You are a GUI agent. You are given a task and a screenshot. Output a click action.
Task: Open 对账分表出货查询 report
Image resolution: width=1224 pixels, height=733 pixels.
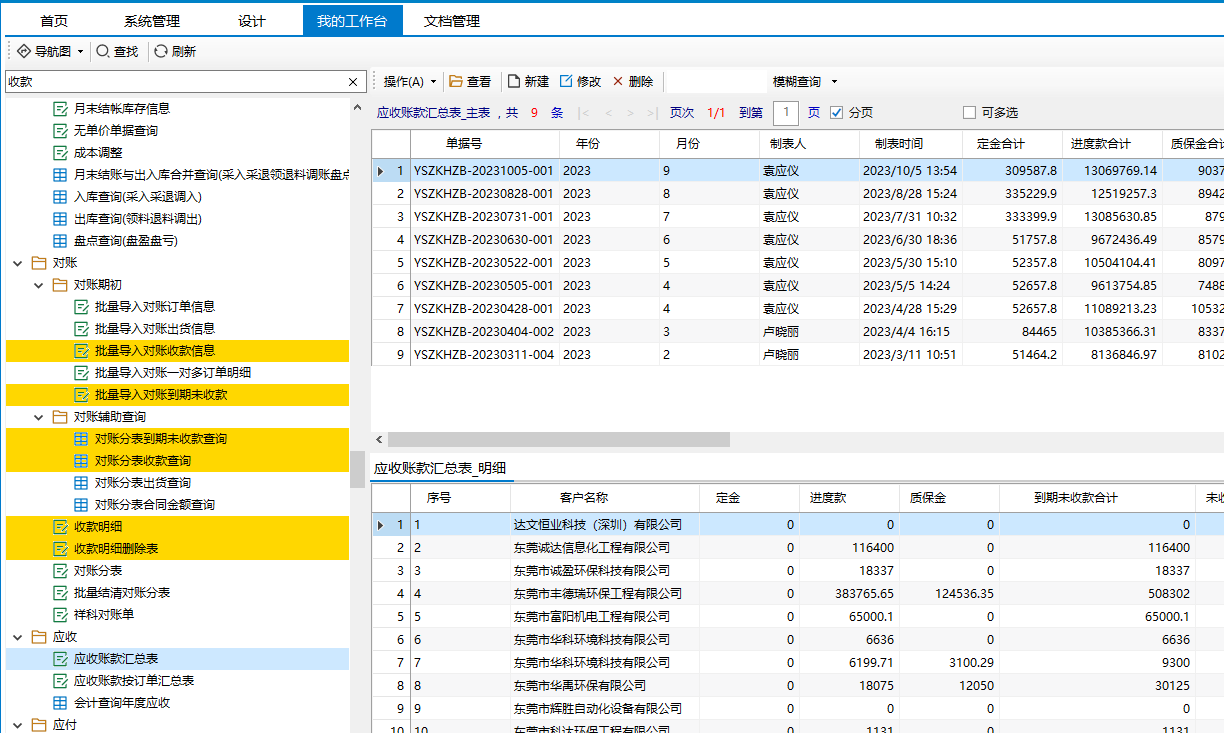click(x=143, y=483)
